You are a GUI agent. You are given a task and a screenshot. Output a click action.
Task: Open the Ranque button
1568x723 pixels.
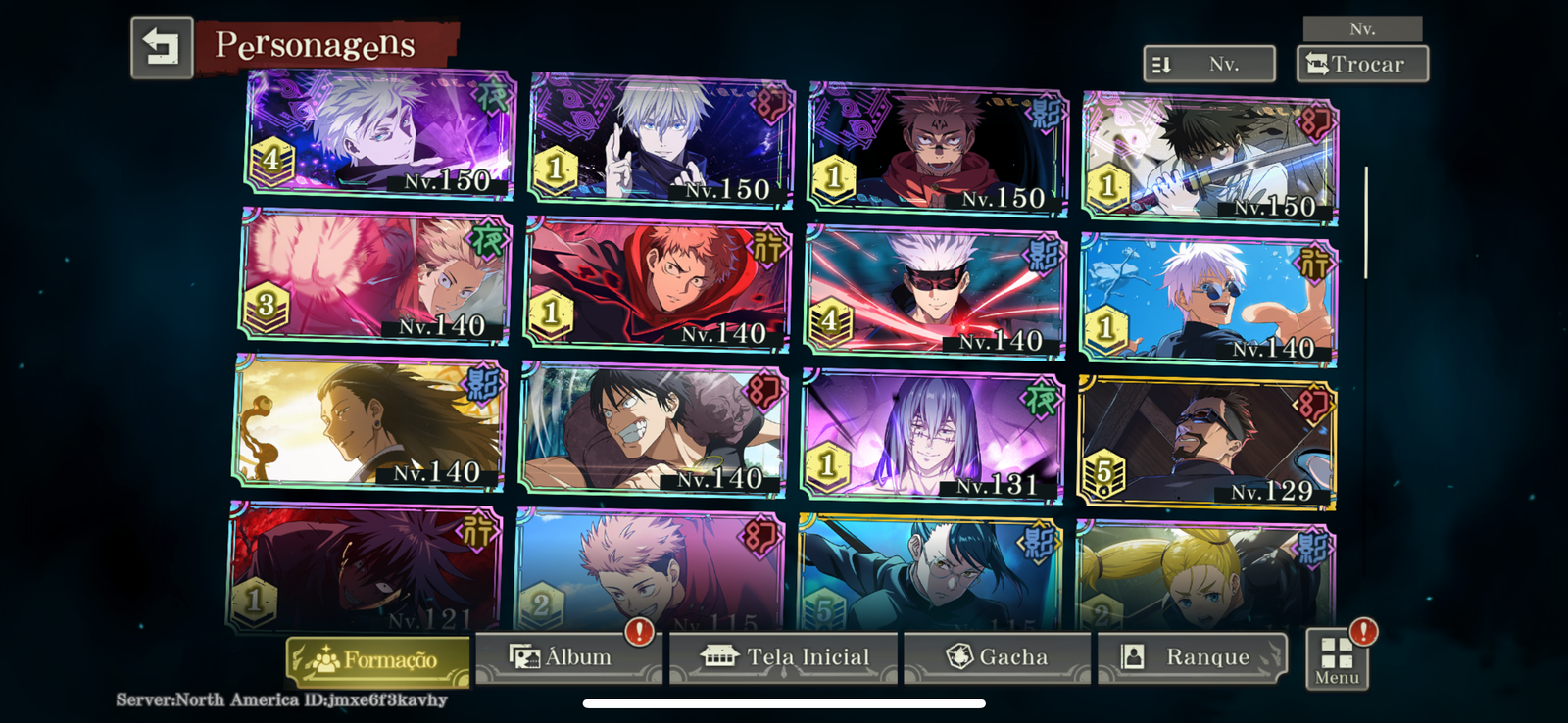[1191, 657]
